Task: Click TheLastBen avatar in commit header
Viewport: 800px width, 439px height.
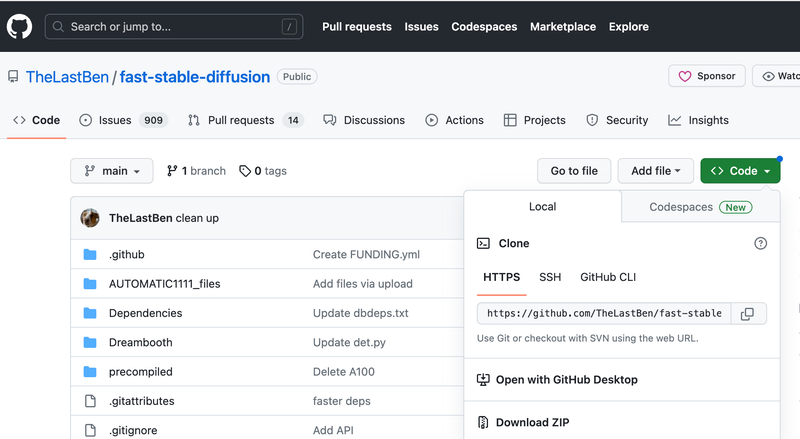Action: [x=90, y=218]
